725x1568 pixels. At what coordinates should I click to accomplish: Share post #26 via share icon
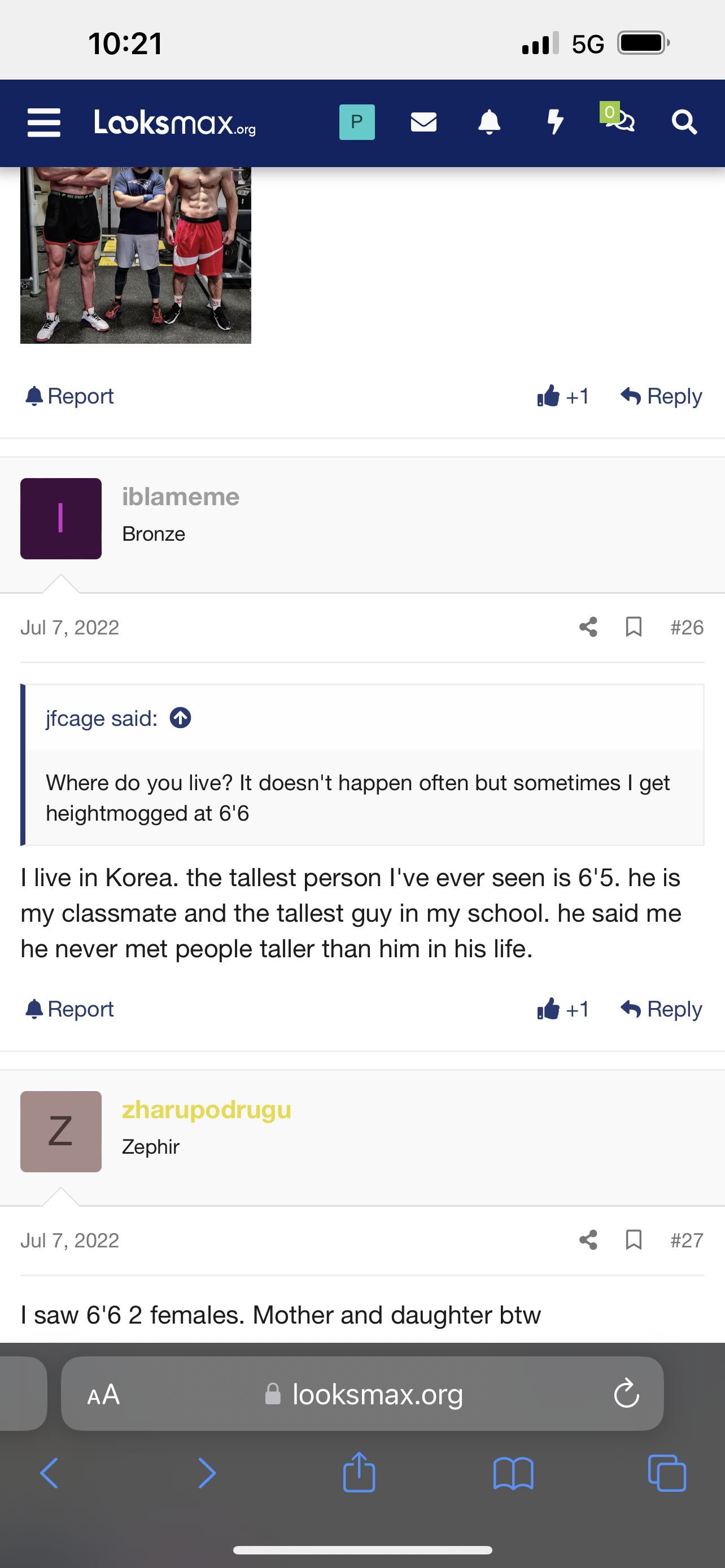588,627
